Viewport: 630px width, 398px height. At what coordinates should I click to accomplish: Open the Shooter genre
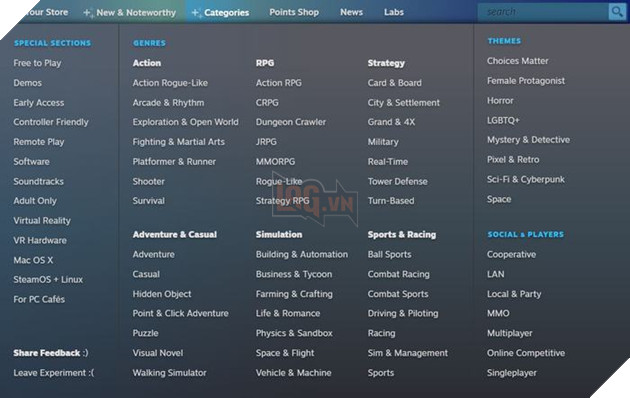[149, 181]
